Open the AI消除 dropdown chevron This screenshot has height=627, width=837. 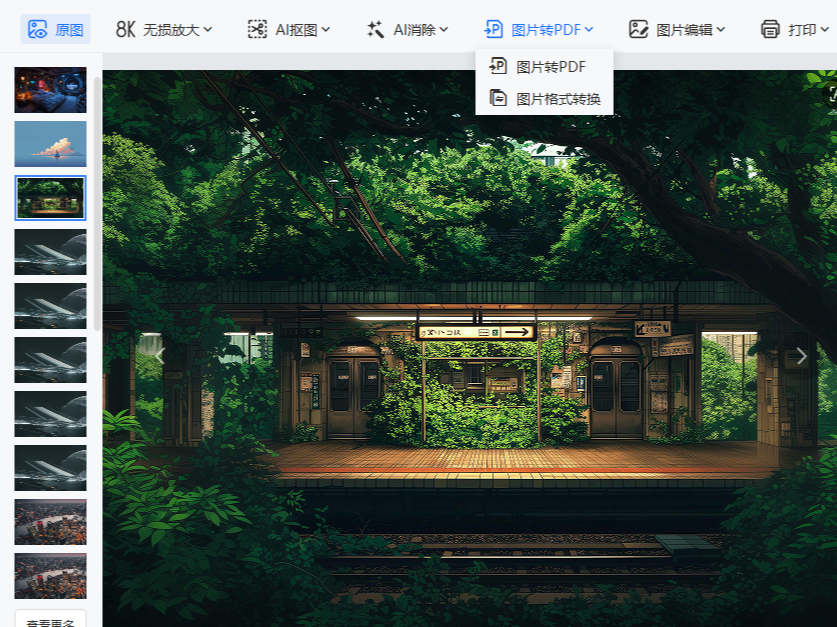pos(444,30)
